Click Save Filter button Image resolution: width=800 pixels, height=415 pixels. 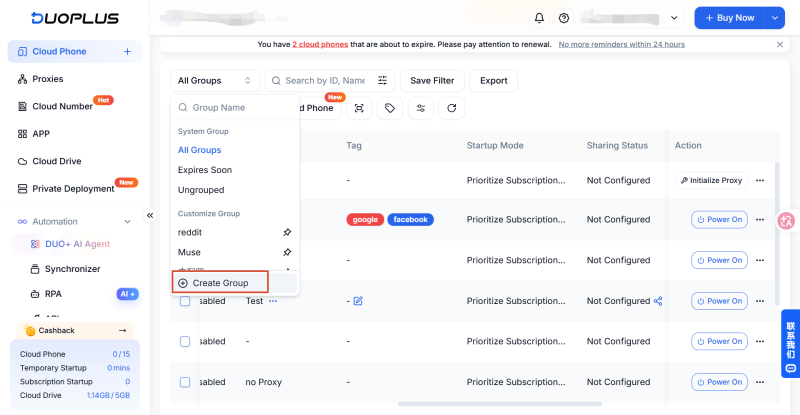pos(432,81)
